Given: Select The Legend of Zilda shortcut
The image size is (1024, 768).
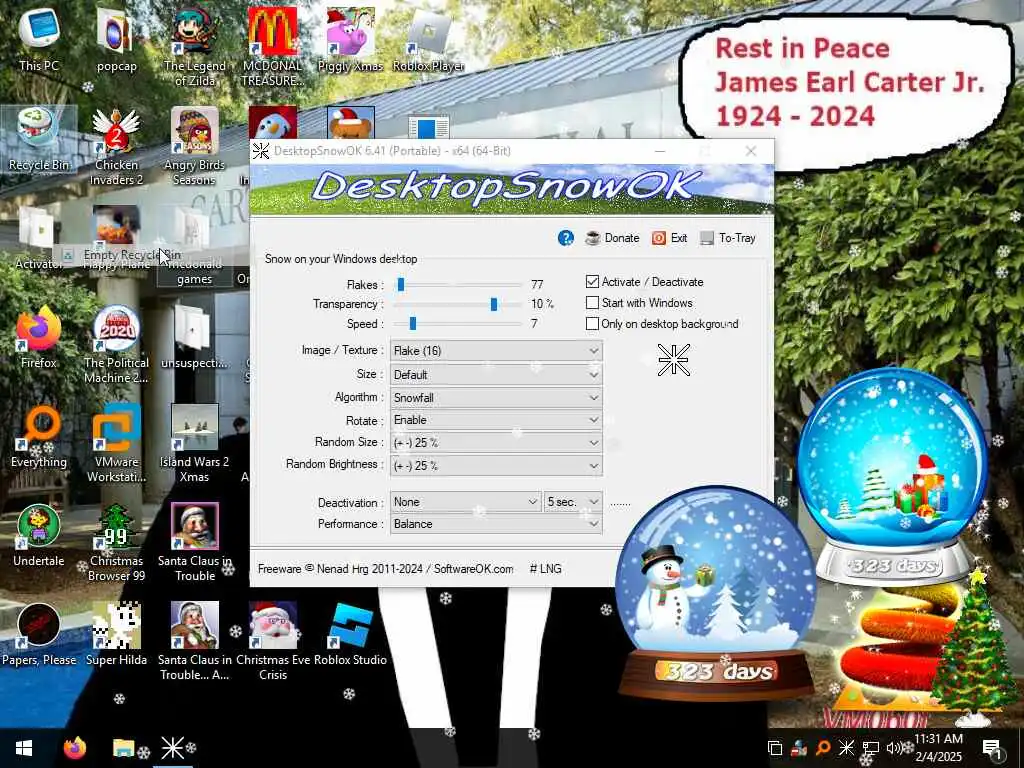Looking at the screenshot, I should (194, 47).
